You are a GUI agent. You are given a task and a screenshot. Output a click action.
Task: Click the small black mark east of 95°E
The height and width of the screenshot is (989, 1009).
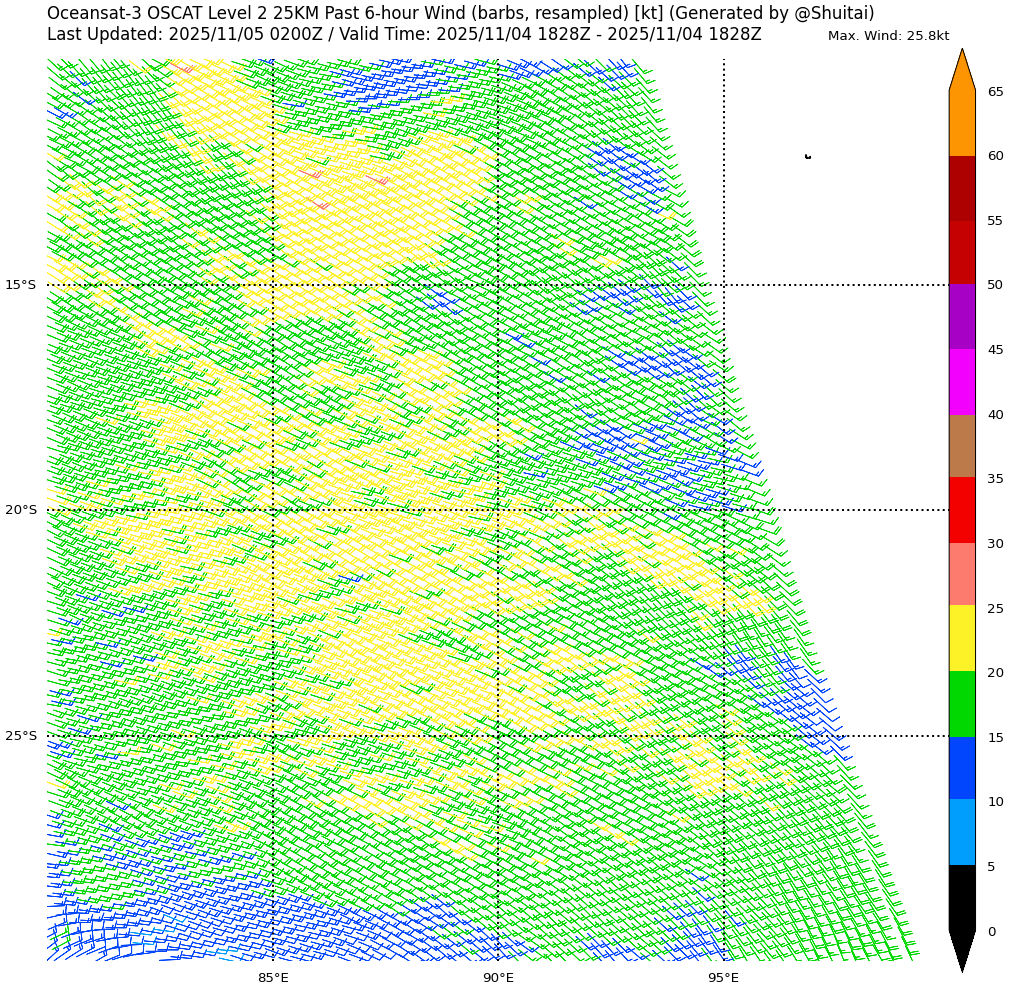[x=807, y=156]
